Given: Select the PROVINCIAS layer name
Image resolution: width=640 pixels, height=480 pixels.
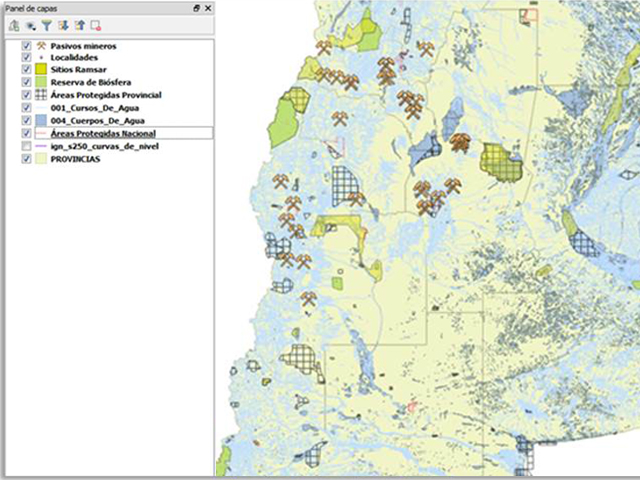Looking at the screenshot, I should [x=75, y=159].
